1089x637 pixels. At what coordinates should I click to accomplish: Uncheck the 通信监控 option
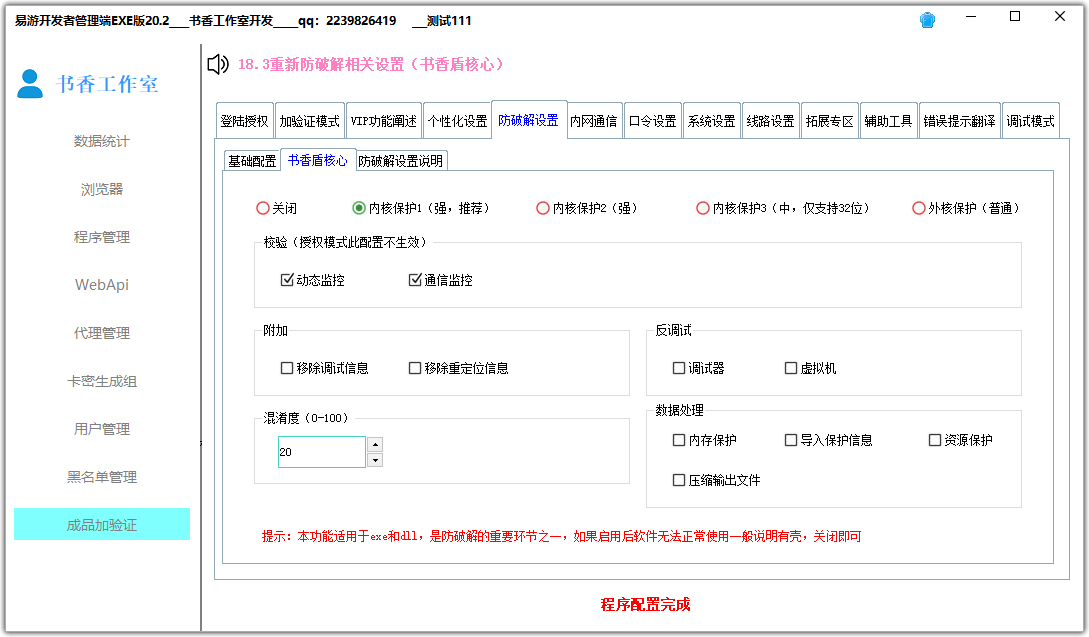coord(415,279)
